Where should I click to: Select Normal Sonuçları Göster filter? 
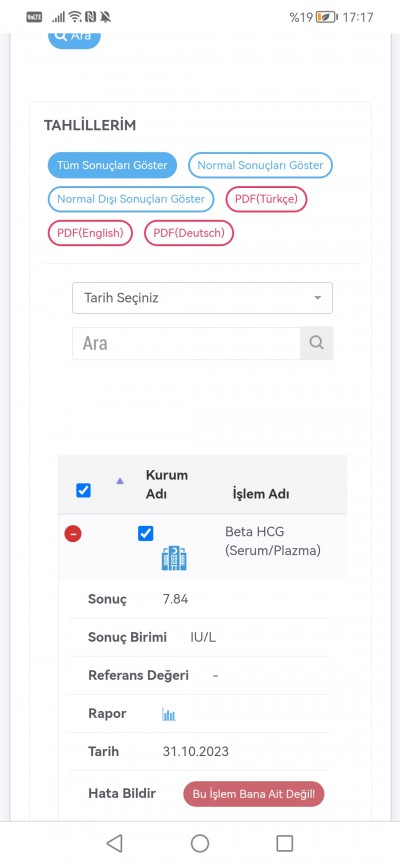[x=260, y=165]
